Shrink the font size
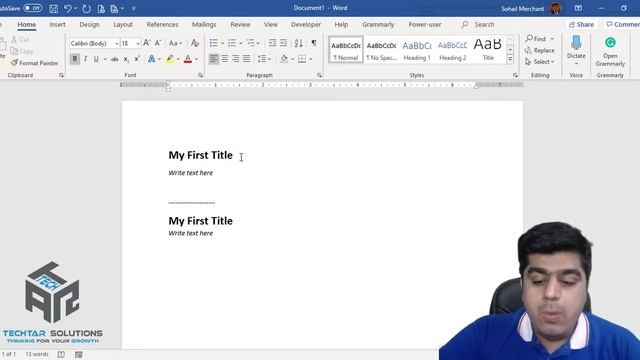640x360 pixels. (158, 43)
